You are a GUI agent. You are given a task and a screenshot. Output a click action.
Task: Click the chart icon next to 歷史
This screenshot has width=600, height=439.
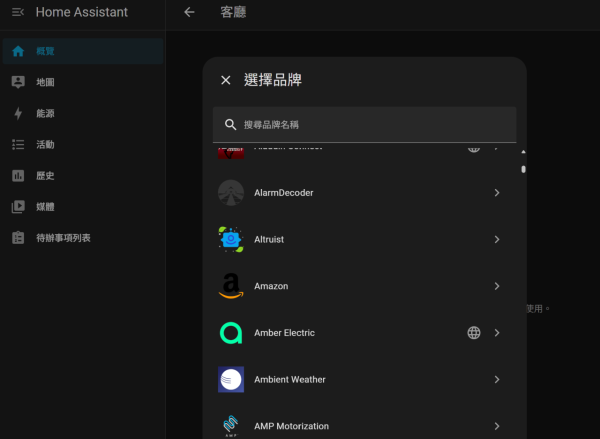coord(18,176)
